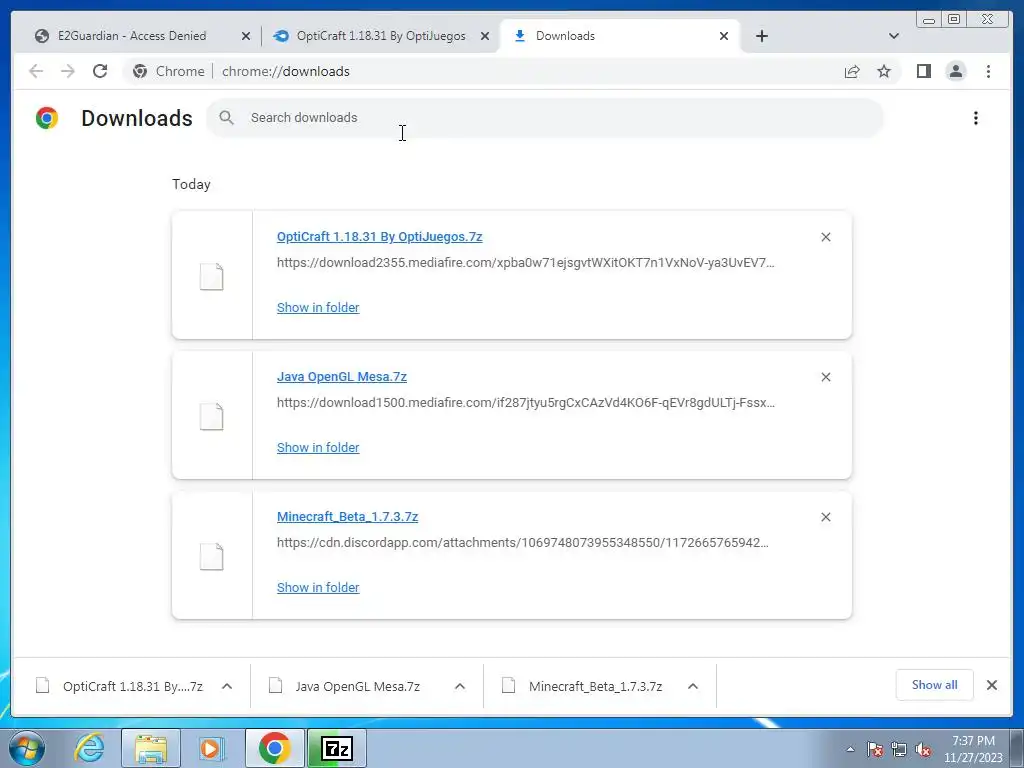Reload the page with the refresh icon
This screenshot has width=1024, height=768.
pyautogui.click(x=100, y=71)
